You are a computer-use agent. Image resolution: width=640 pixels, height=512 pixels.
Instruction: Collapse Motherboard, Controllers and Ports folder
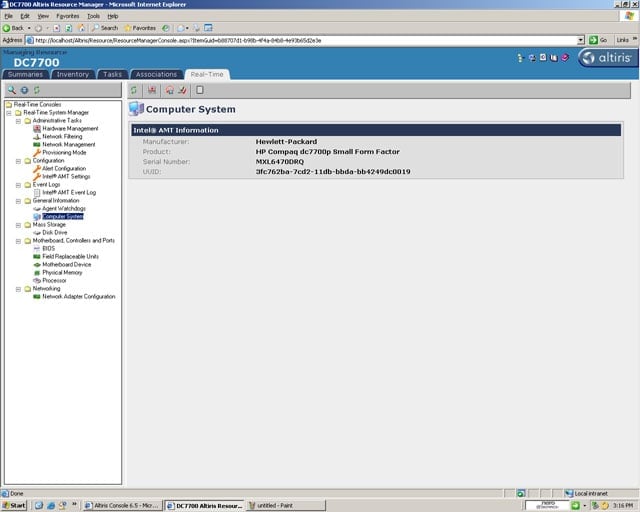click(x=18, y=241)
